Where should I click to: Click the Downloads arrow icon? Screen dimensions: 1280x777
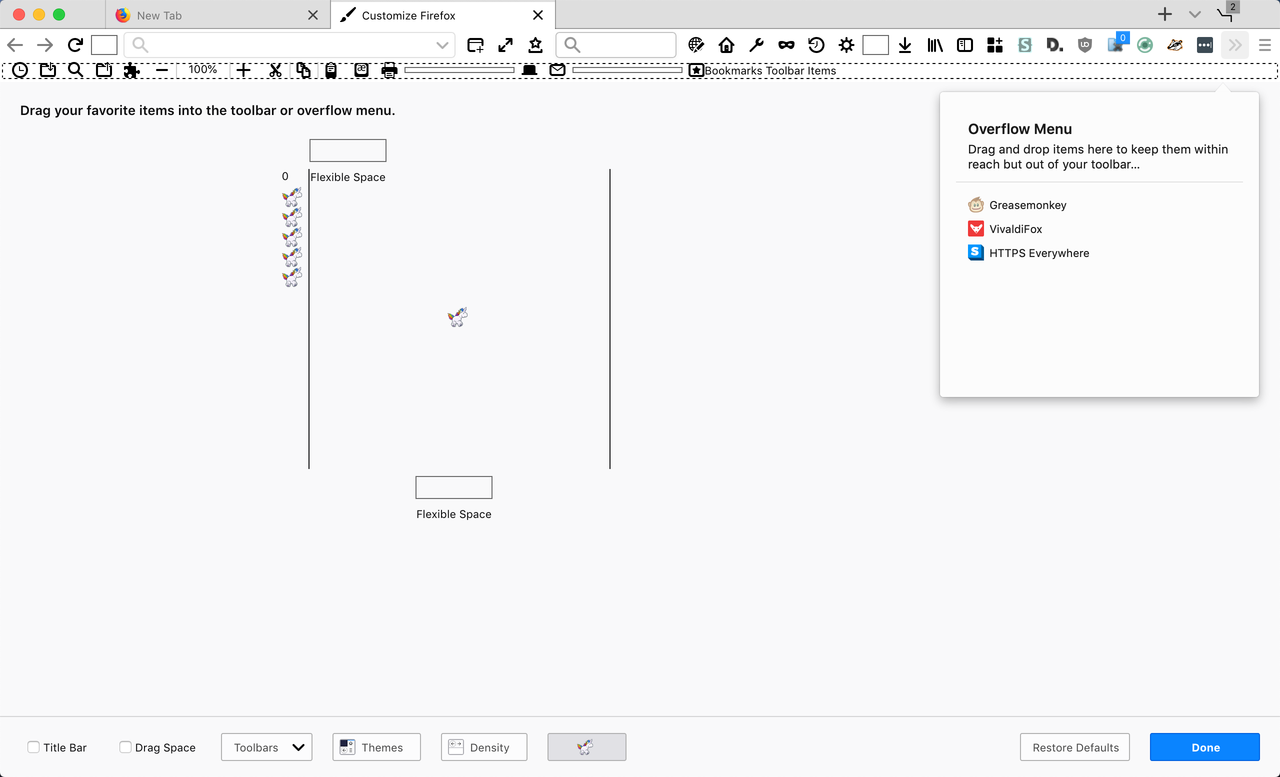point(905,45)
